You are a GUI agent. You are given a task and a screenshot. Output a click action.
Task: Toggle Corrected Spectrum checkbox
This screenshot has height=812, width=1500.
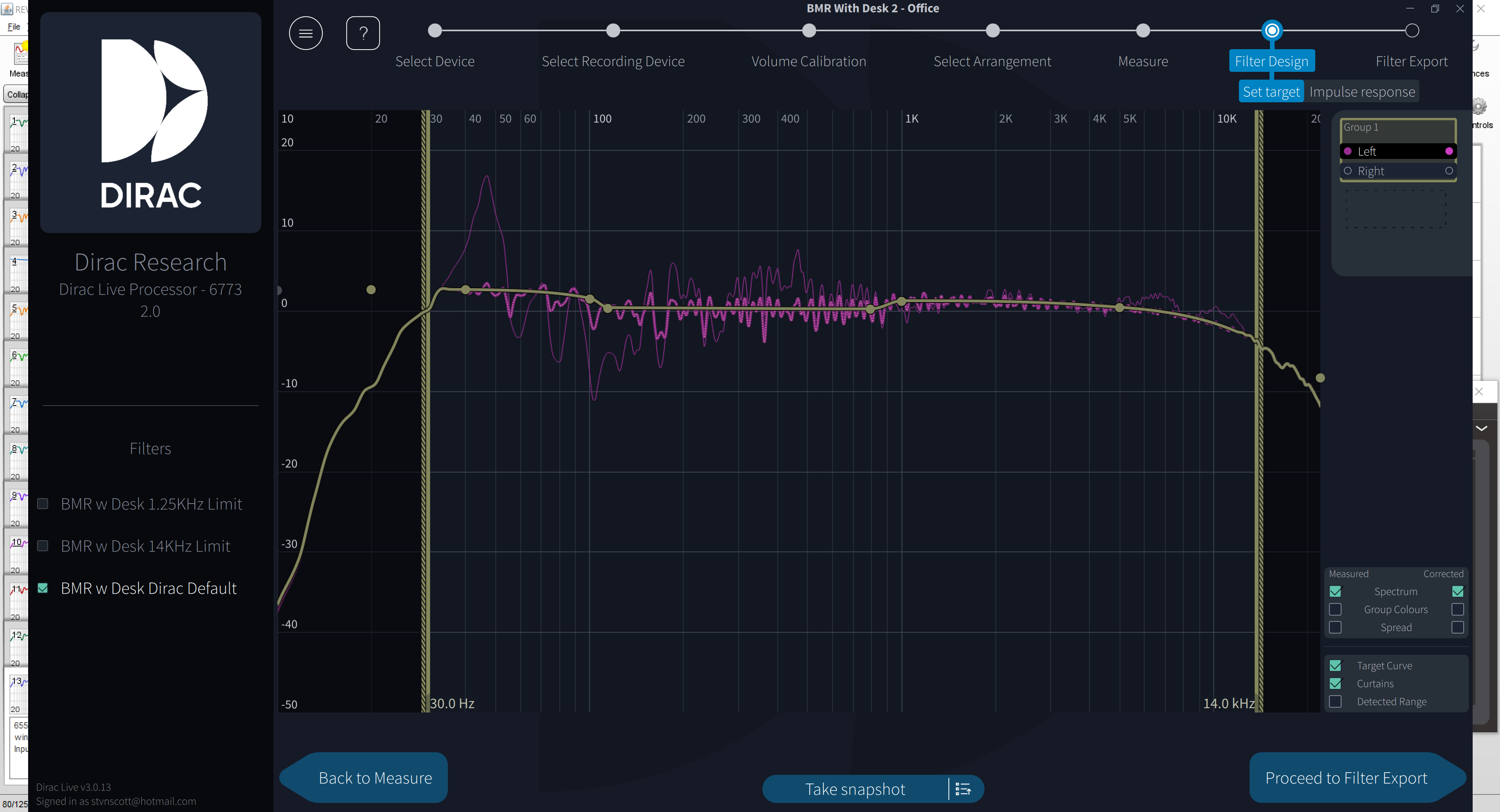click(1457, 591)
